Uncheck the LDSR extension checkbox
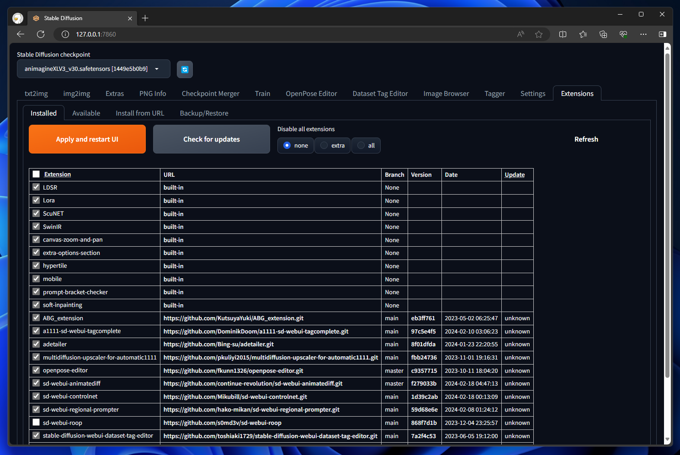680x455 pixels. [x=36, y=187]
